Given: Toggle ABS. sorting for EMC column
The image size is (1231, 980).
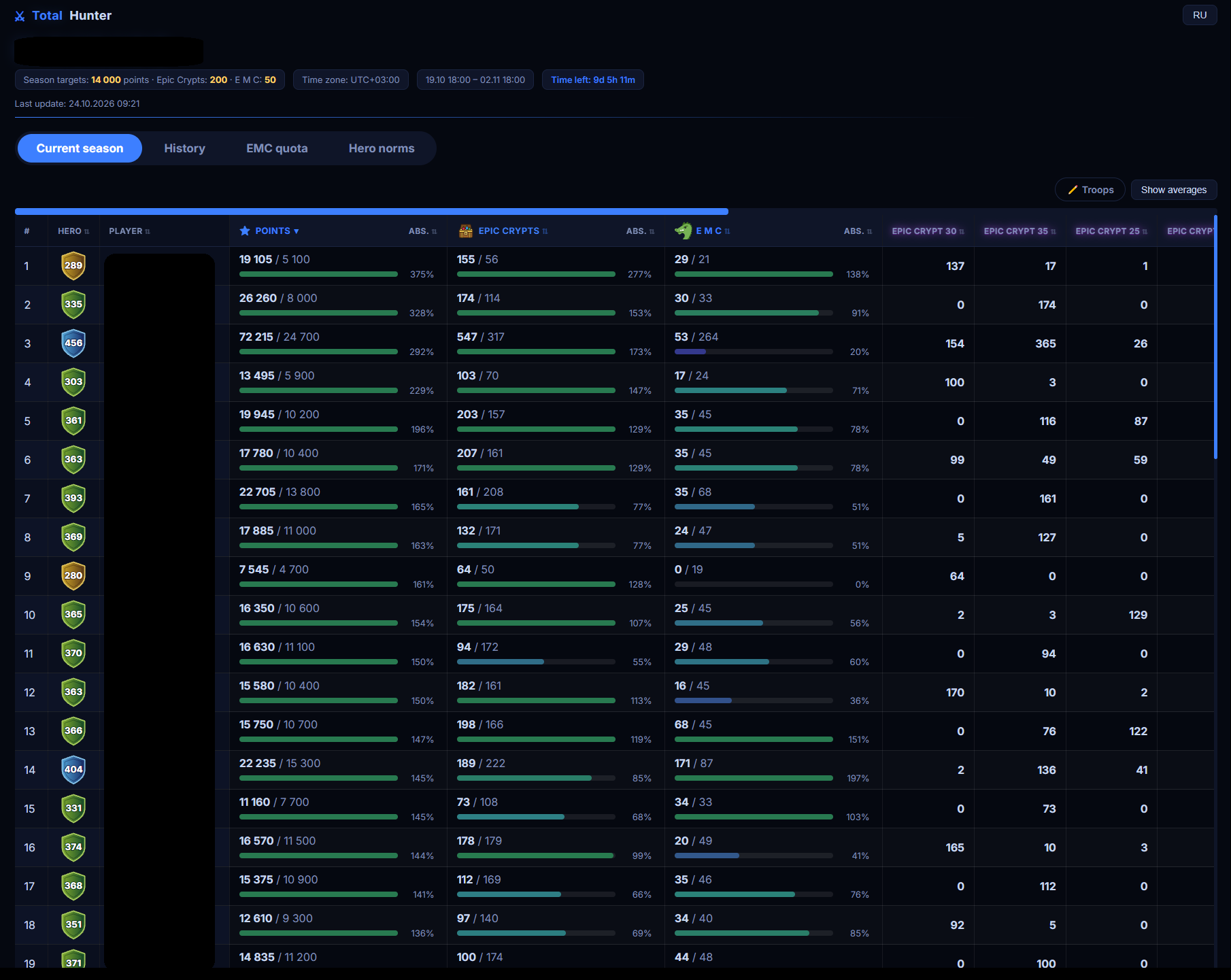Looking at the screenshot, I should coord(858,231).
